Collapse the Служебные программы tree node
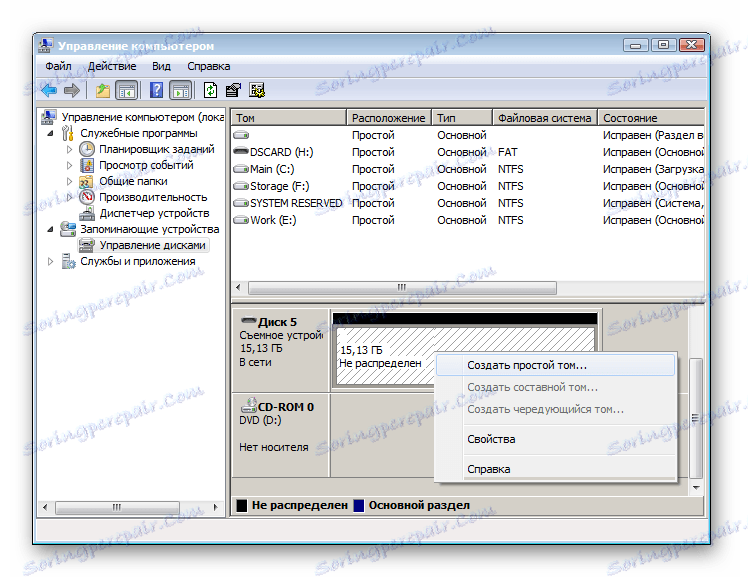Screen dimensions: 748x577 [x=51, y=134]
